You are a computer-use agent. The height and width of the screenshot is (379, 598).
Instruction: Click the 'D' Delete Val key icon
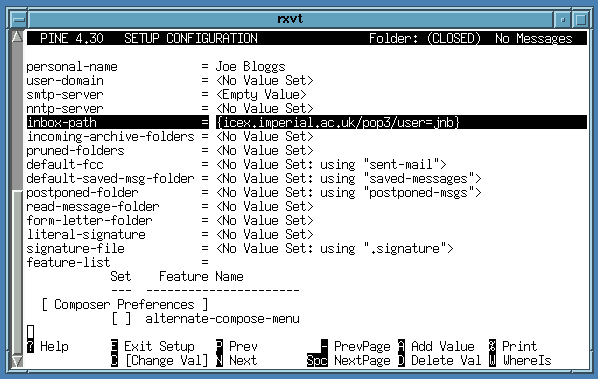pos(402,360)
